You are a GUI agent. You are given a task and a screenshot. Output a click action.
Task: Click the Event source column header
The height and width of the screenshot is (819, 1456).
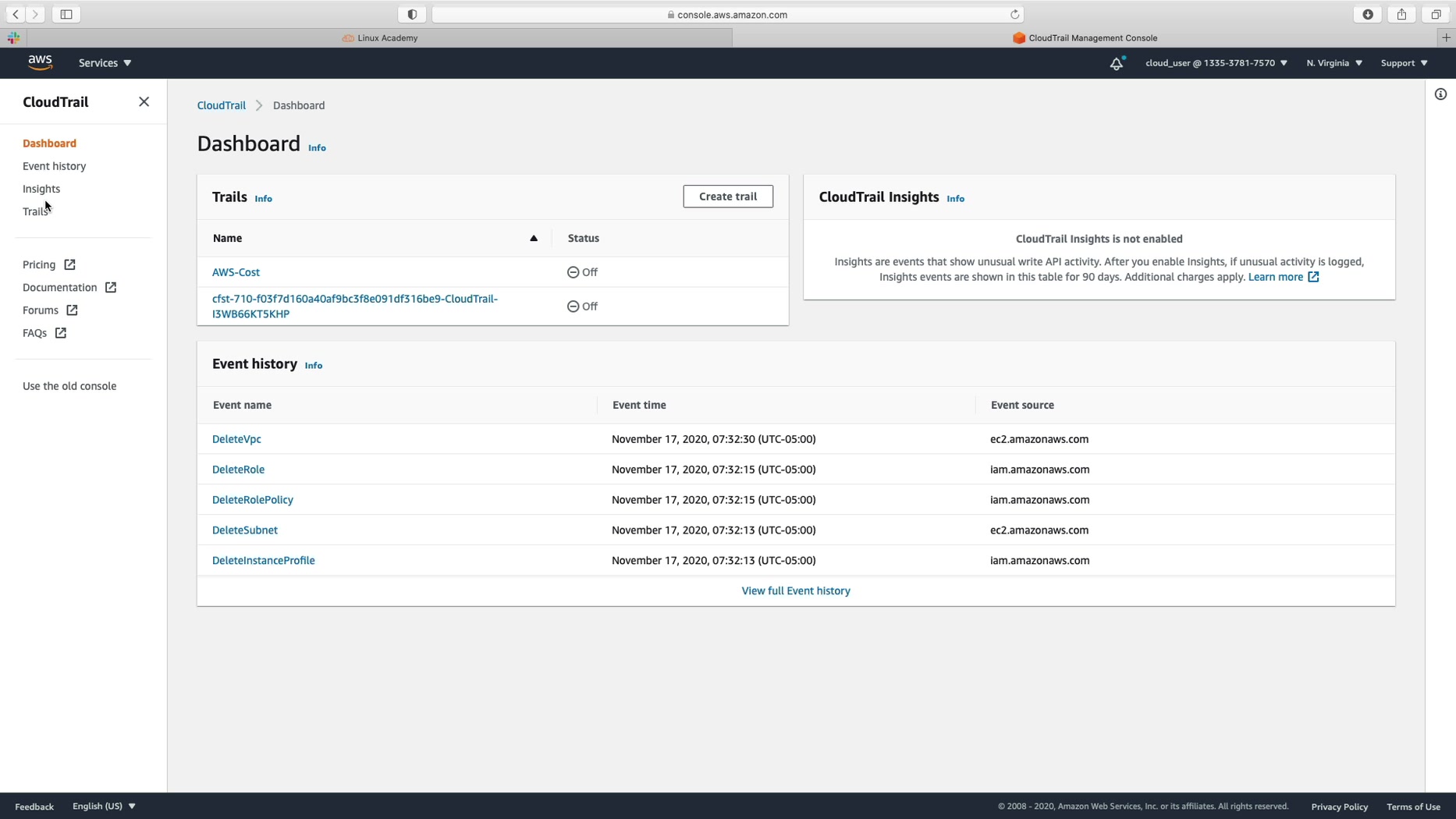pyautogui.click(x=1022, y=406)
